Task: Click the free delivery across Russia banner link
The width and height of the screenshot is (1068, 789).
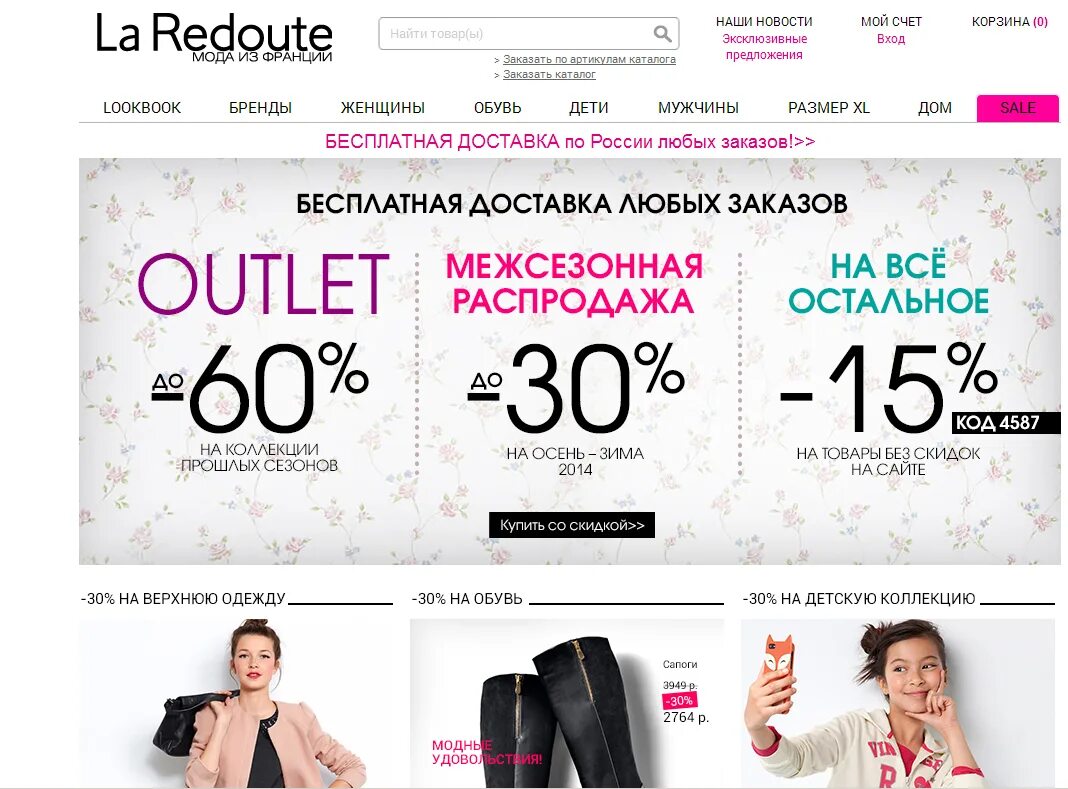Action: click(x=570, y=142)
